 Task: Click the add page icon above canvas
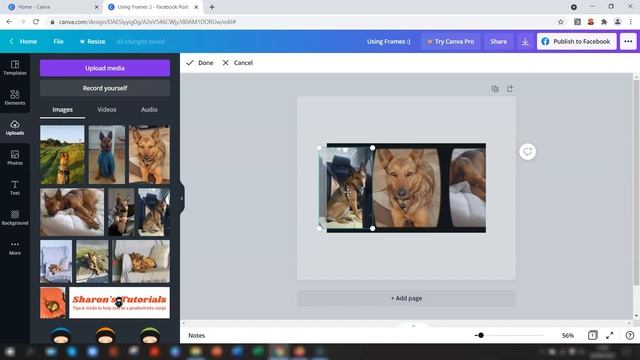(510, 89)
